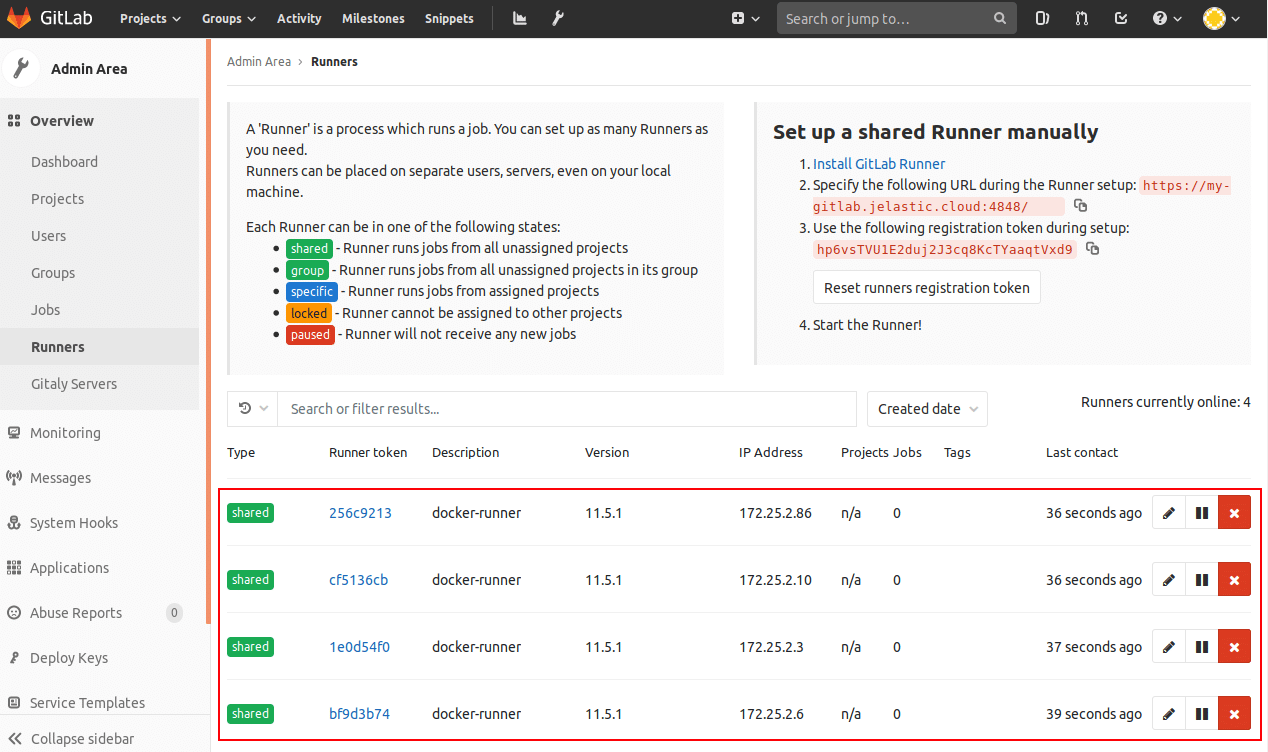Pause runner 1e0d54f0
Viewport: 1268px width, 752px height.
(1202, 647)
